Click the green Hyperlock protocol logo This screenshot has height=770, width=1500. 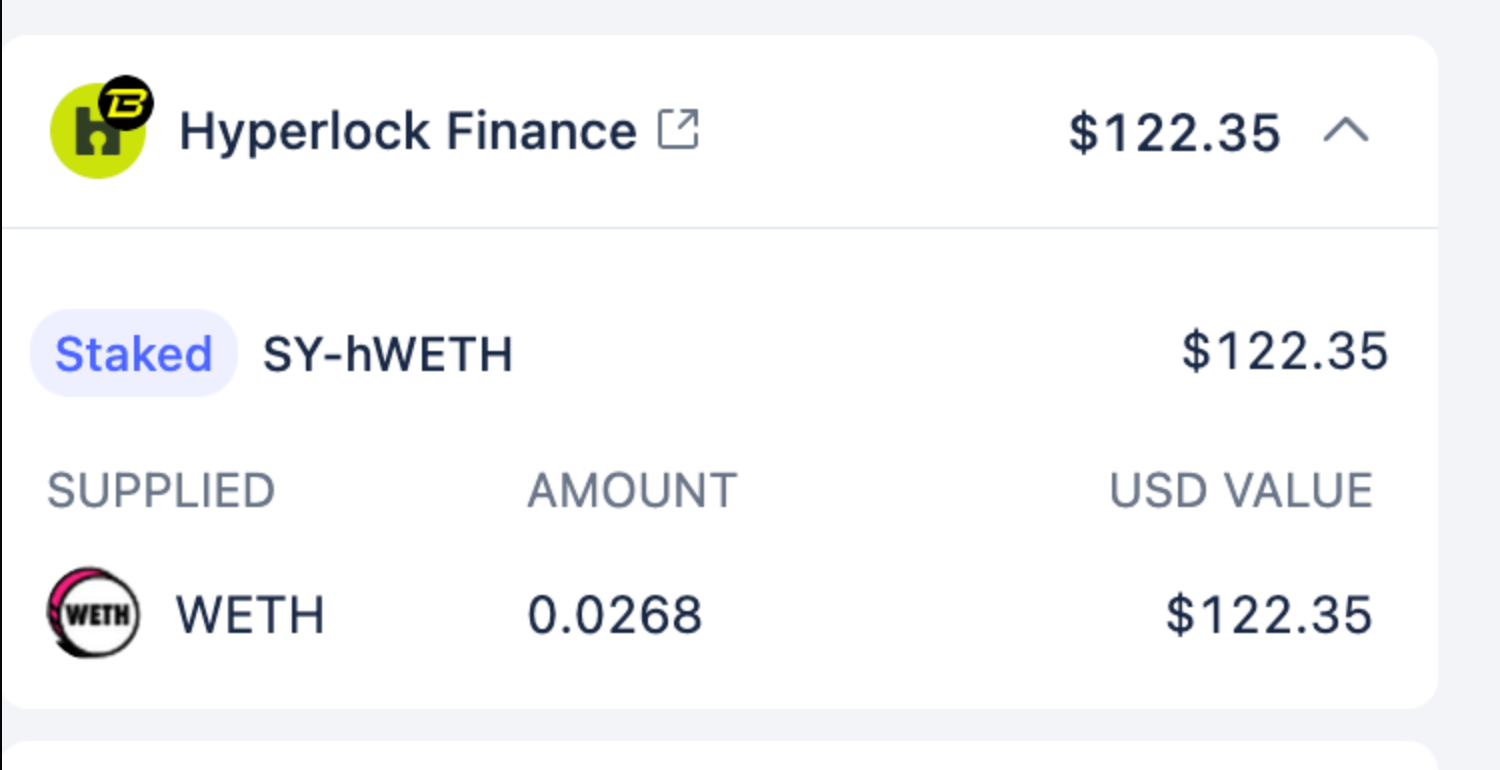click(x=94, y=138)
